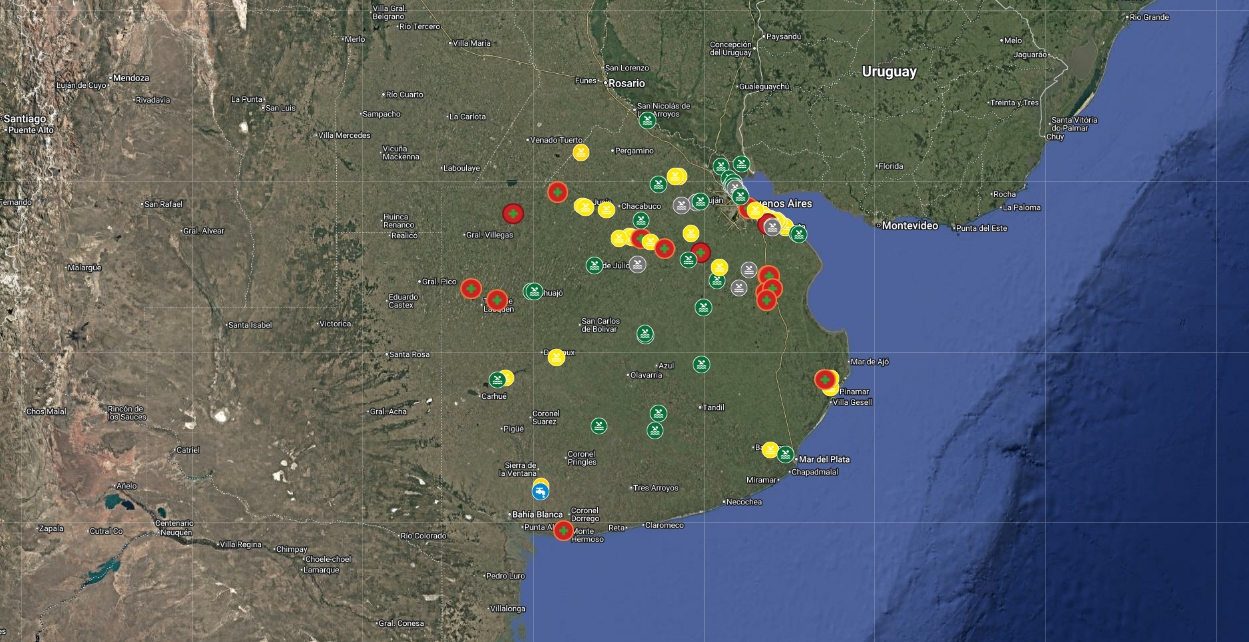The image size is (1249, 642).
Task: Select dark red marker north of Gral. Villegas
Action: click(x=513, y=213)
